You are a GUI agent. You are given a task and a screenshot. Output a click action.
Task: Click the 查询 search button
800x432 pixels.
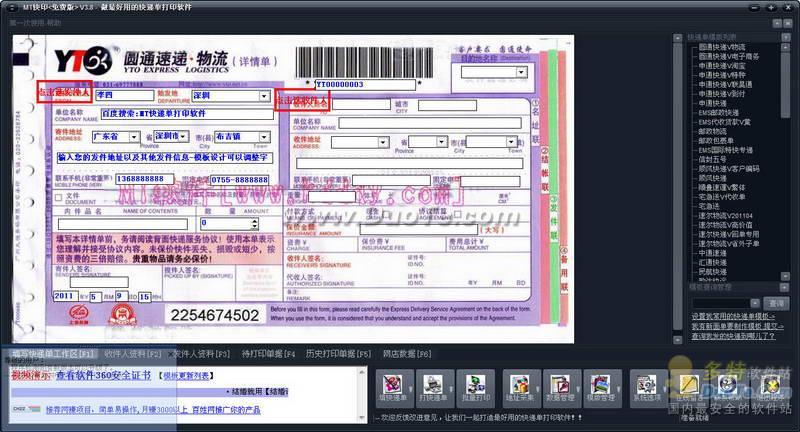[x=777, y=303]
